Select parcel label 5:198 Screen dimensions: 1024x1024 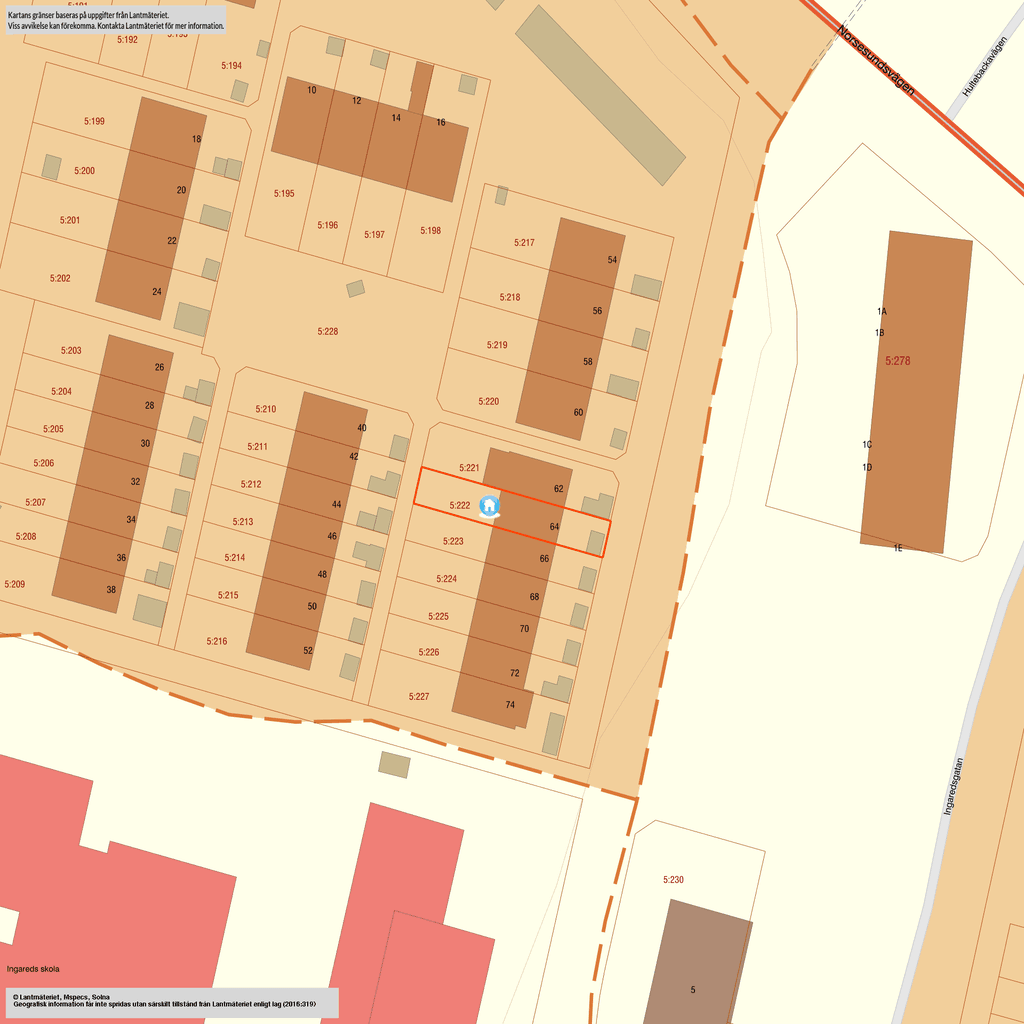point(430,231)
